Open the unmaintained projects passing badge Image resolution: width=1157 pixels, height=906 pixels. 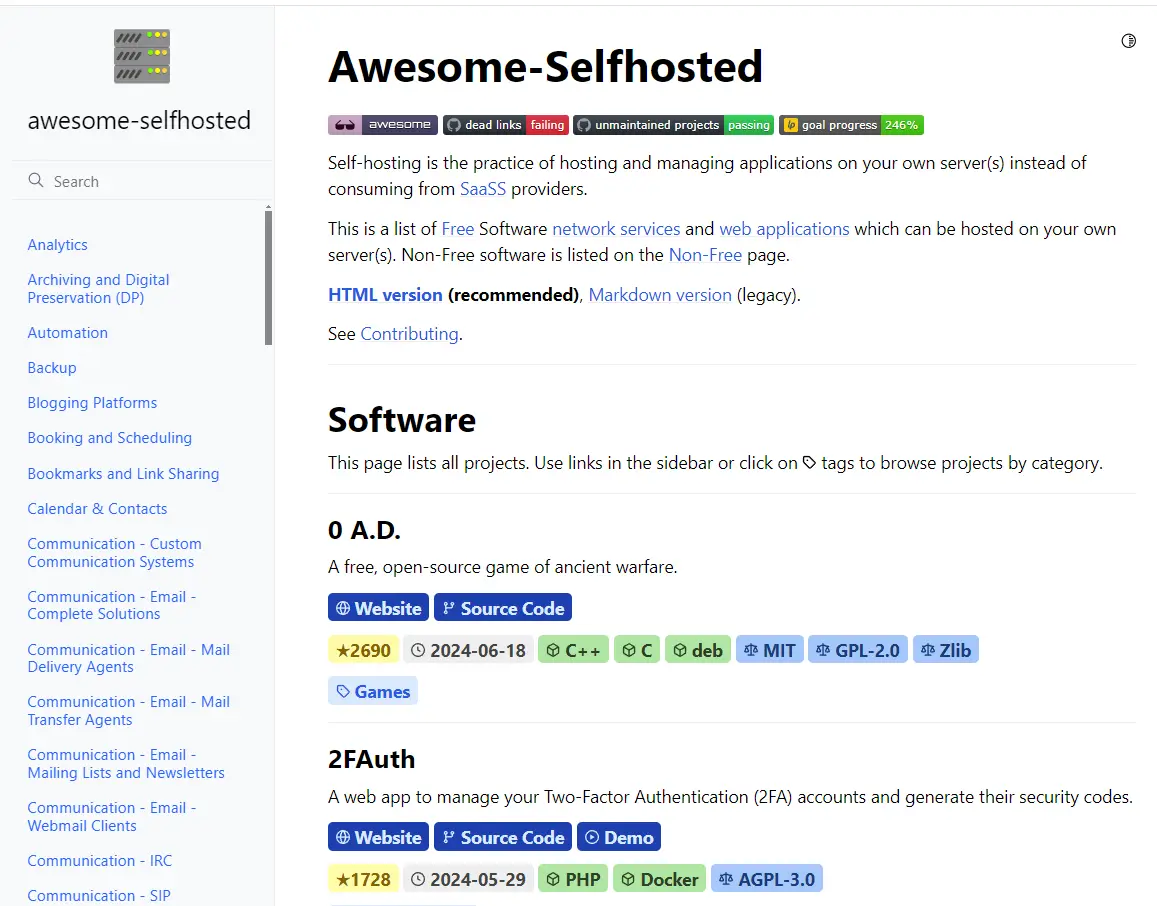tap(672, 125)
